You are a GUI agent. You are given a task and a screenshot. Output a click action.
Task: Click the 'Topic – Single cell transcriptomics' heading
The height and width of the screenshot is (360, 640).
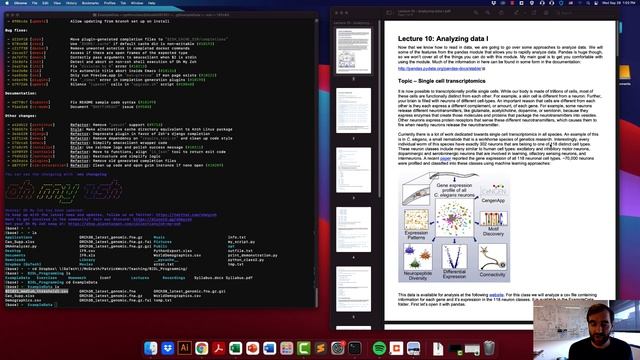click(x=442, y=81)
